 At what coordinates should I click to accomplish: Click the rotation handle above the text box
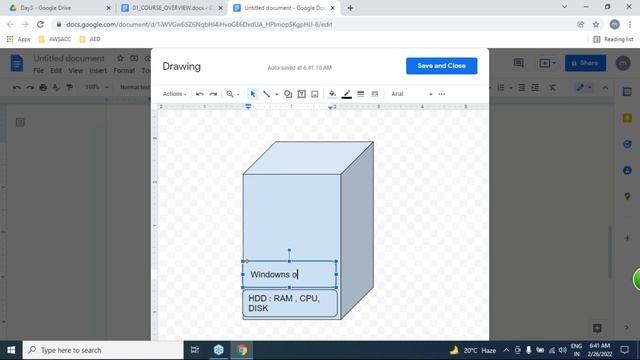pyautogui.click(x=289, y=250)
